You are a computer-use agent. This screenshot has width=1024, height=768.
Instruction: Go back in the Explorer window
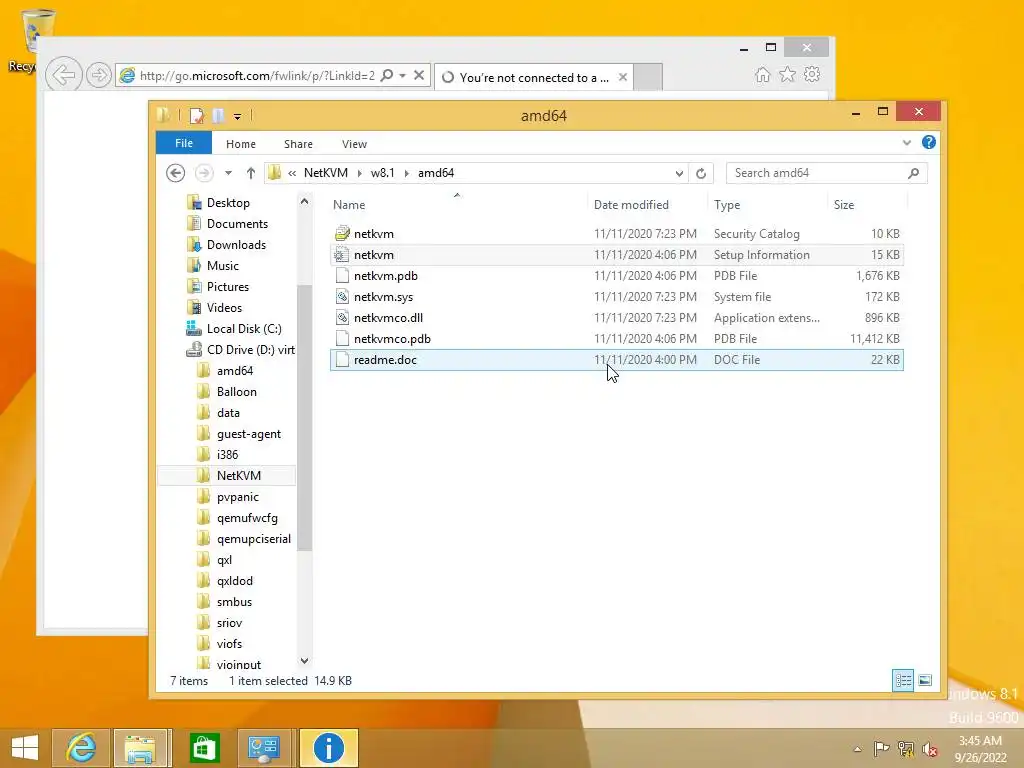[x=175, y=173]
